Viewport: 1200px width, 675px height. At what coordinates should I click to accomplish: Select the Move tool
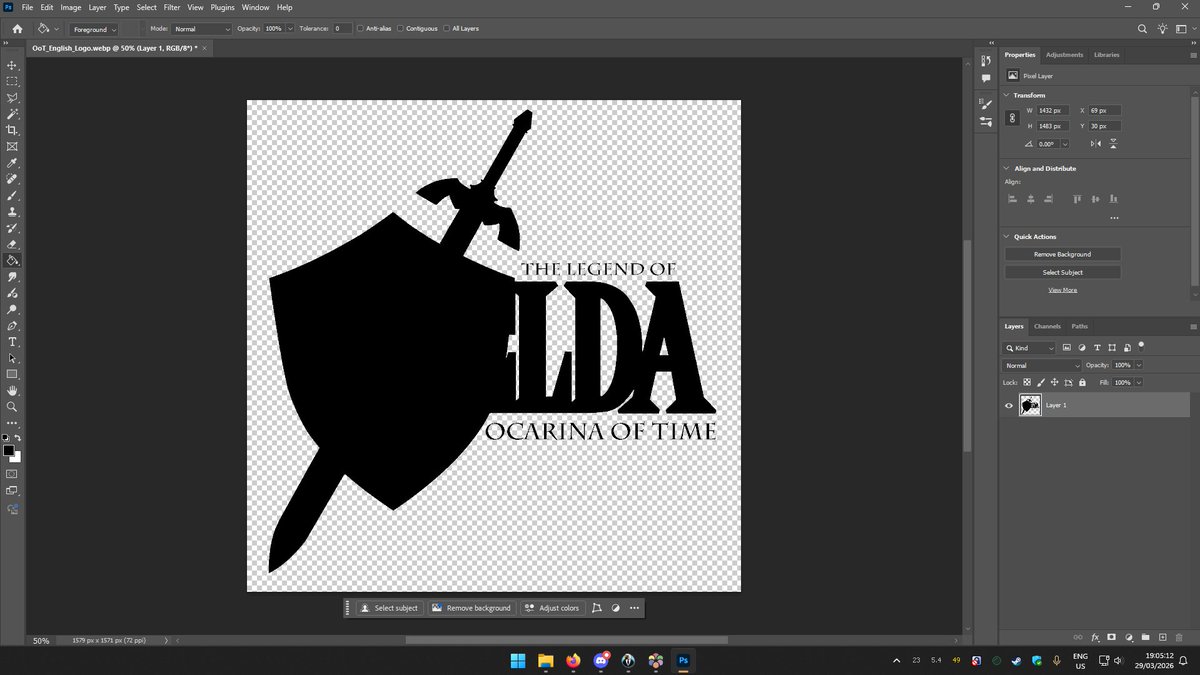pyautogui.click(x=12, y=65)
